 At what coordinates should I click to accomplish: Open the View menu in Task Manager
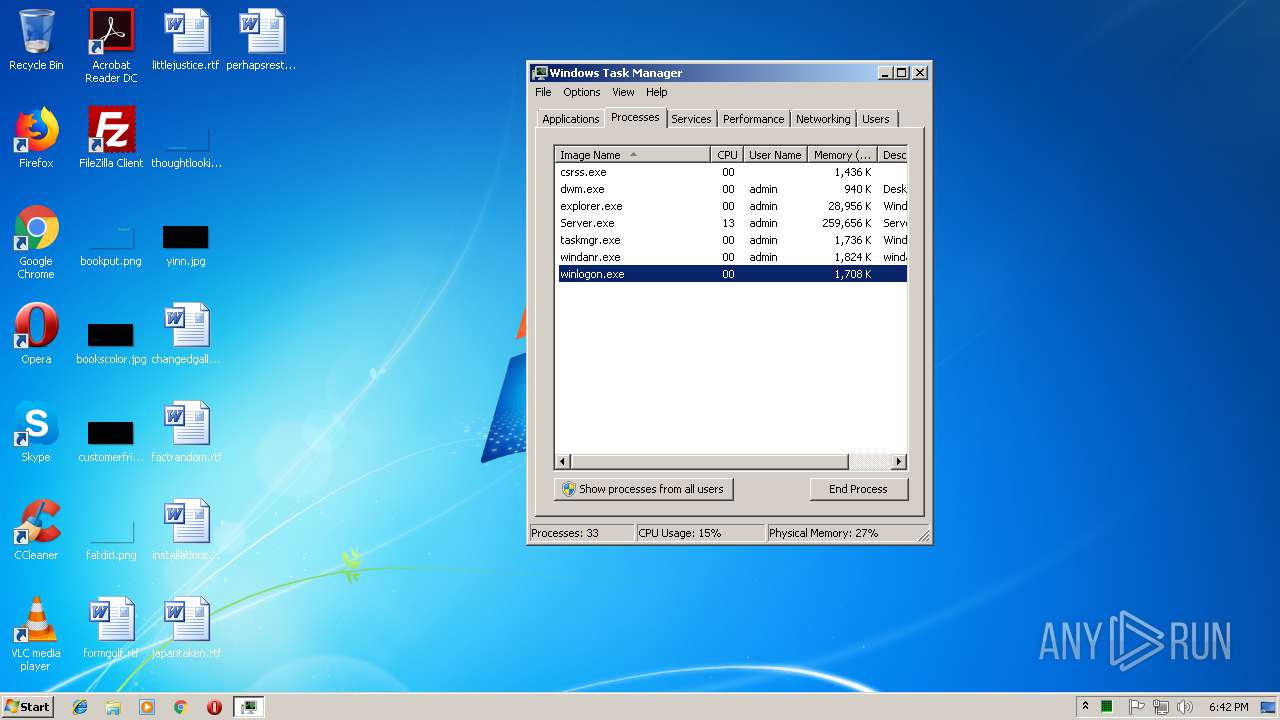coord(623,92)
